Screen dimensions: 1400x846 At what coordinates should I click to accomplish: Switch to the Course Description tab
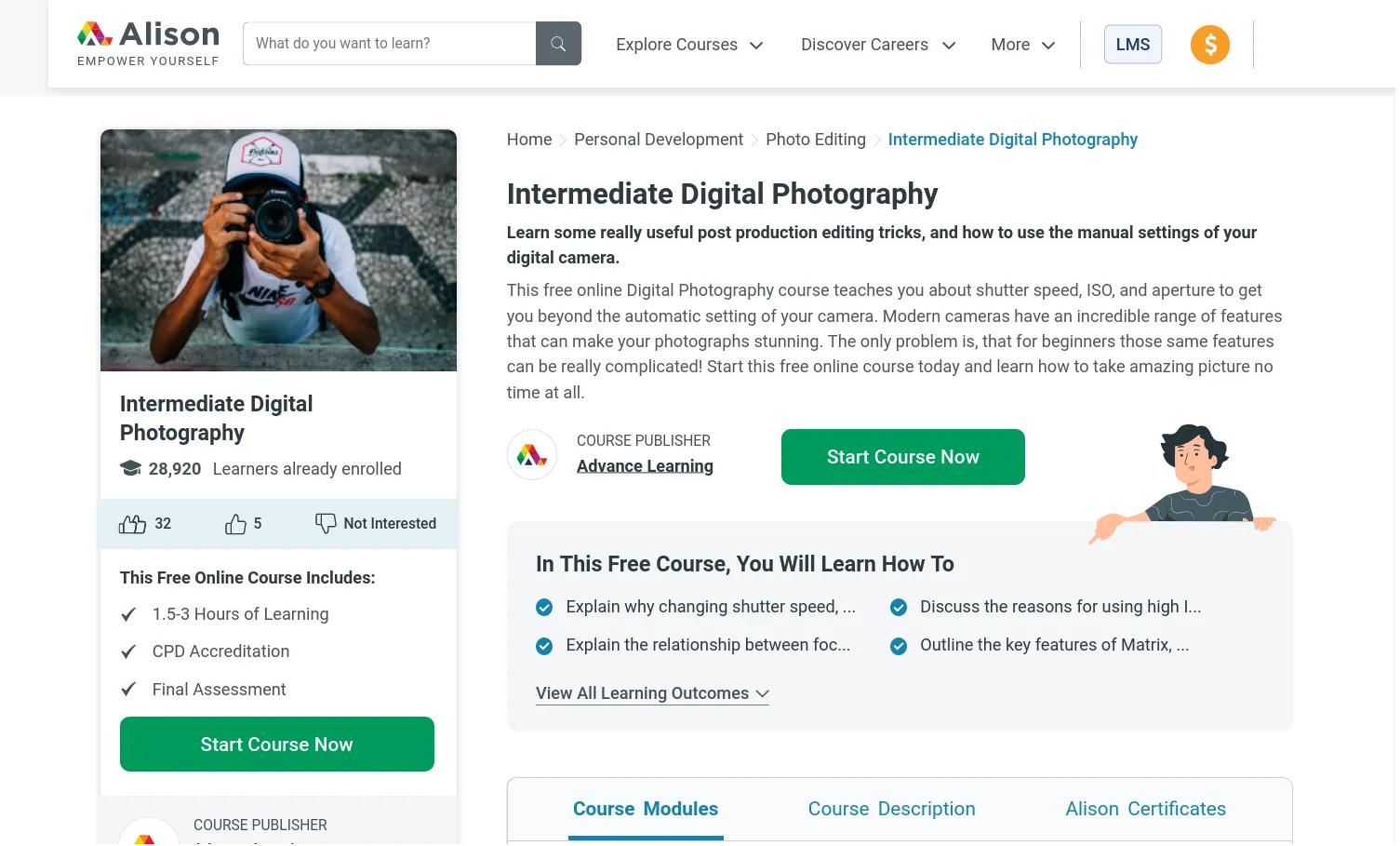[x=890, y=808]
